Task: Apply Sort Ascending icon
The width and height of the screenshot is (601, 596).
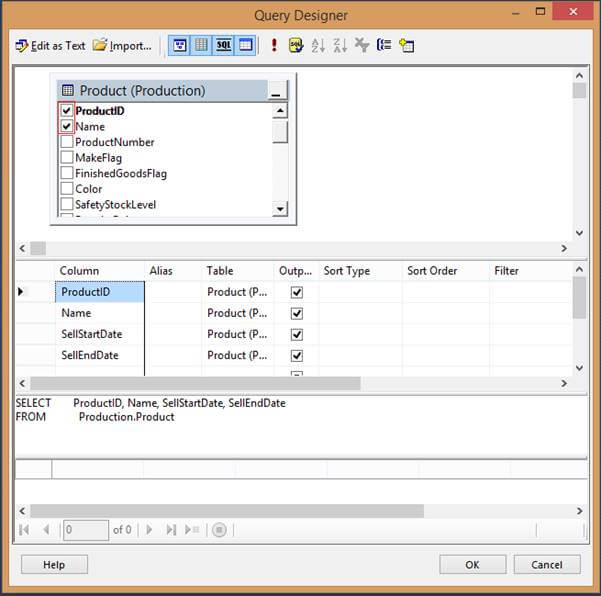Action: click(x=318, y=46)
